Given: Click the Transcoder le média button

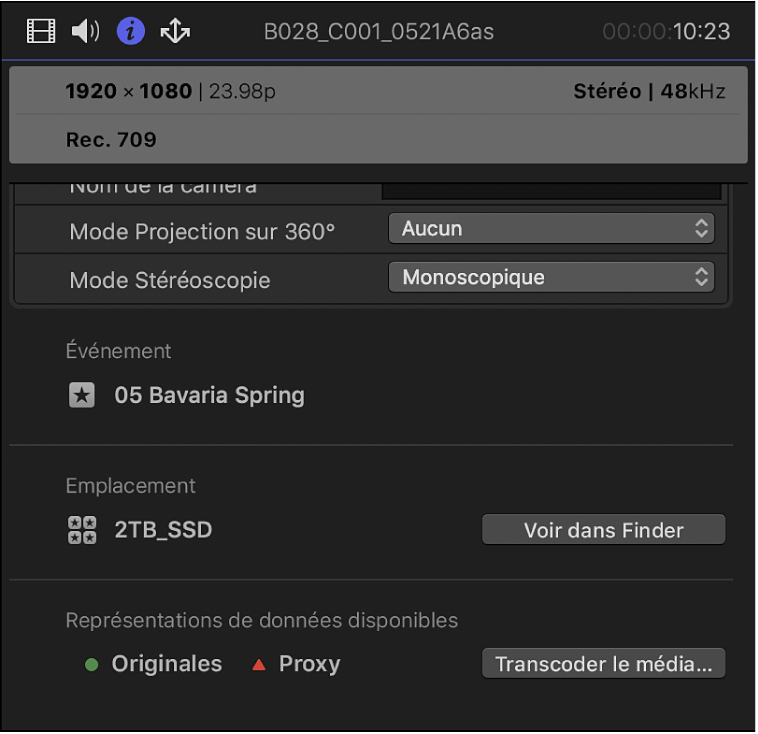Looking at the screenshot, I should (x=603, y=664).
